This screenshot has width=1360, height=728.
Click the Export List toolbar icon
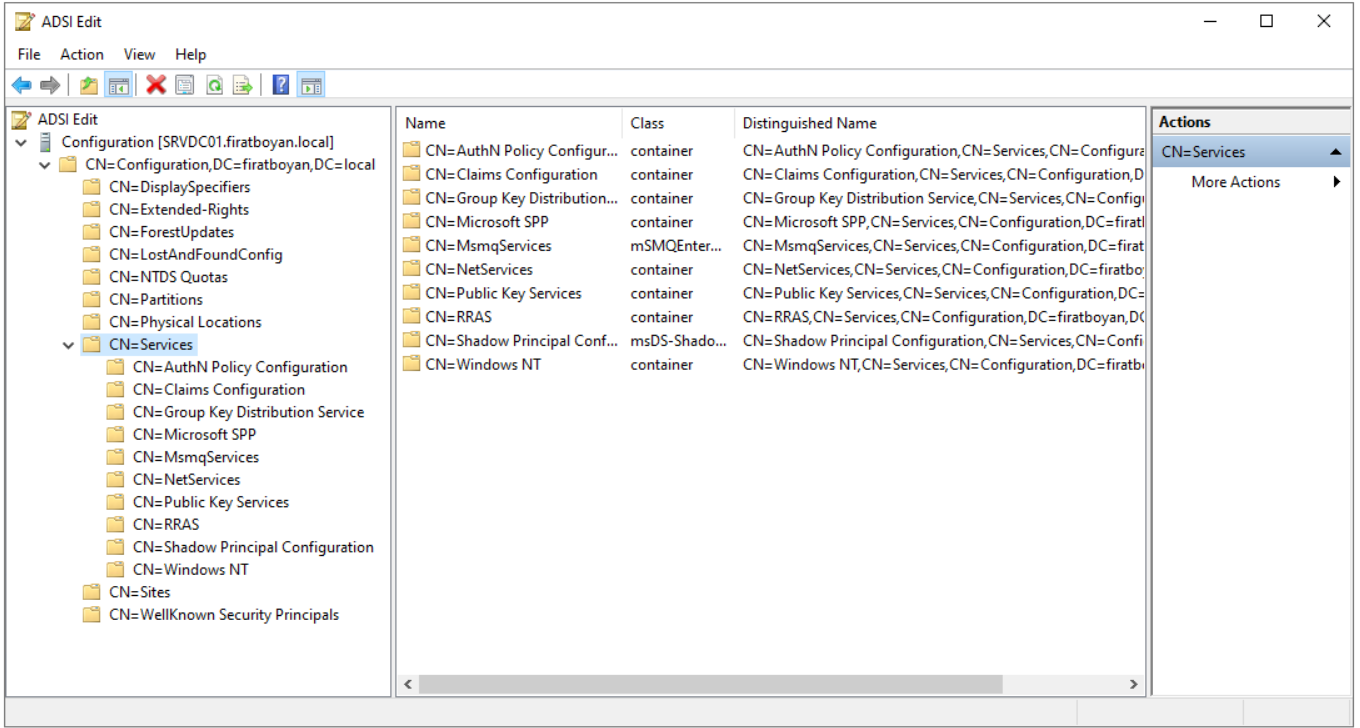(243, 85)
